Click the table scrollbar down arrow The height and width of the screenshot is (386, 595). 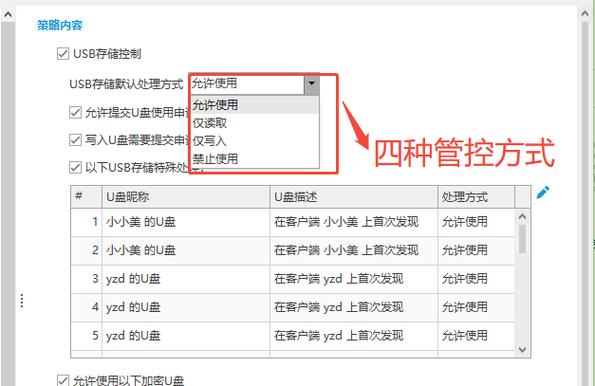click(523, 350)
